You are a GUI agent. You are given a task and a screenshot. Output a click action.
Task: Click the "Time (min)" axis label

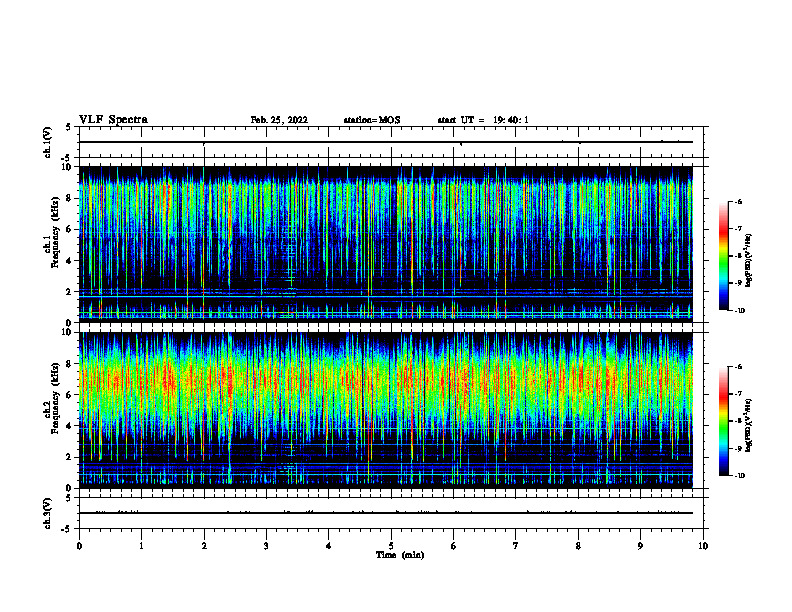(400, 555)
